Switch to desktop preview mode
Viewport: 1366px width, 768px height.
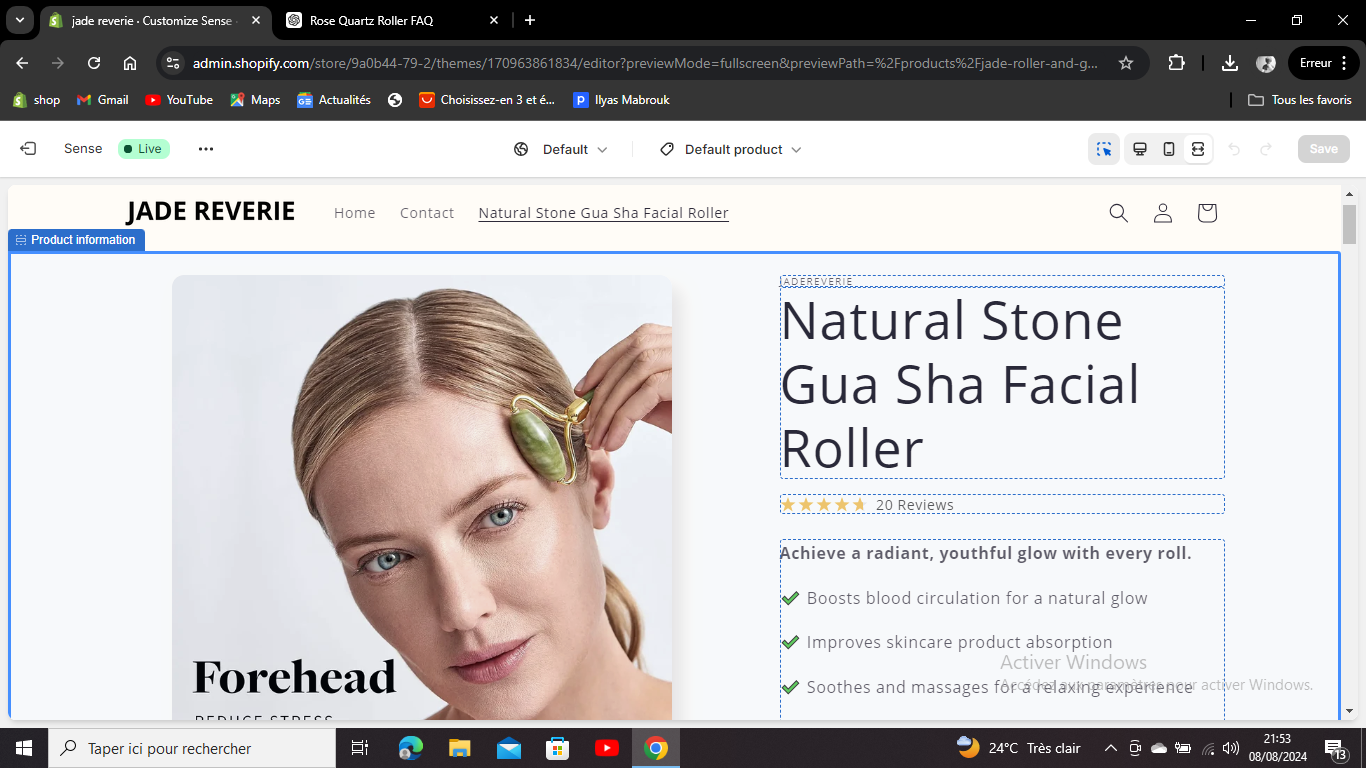[x=1139, y=149]
